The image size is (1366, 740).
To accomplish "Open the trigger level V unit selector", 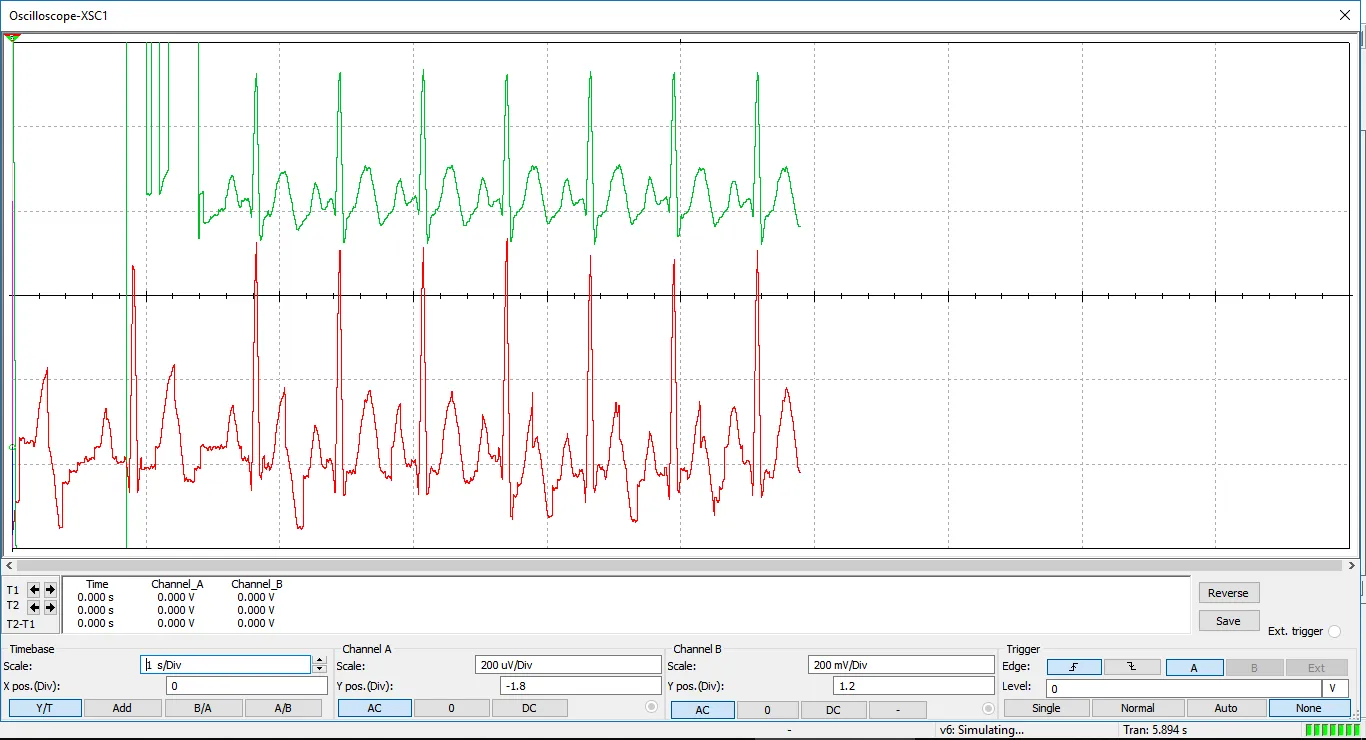I will [x=1335, y=689].
